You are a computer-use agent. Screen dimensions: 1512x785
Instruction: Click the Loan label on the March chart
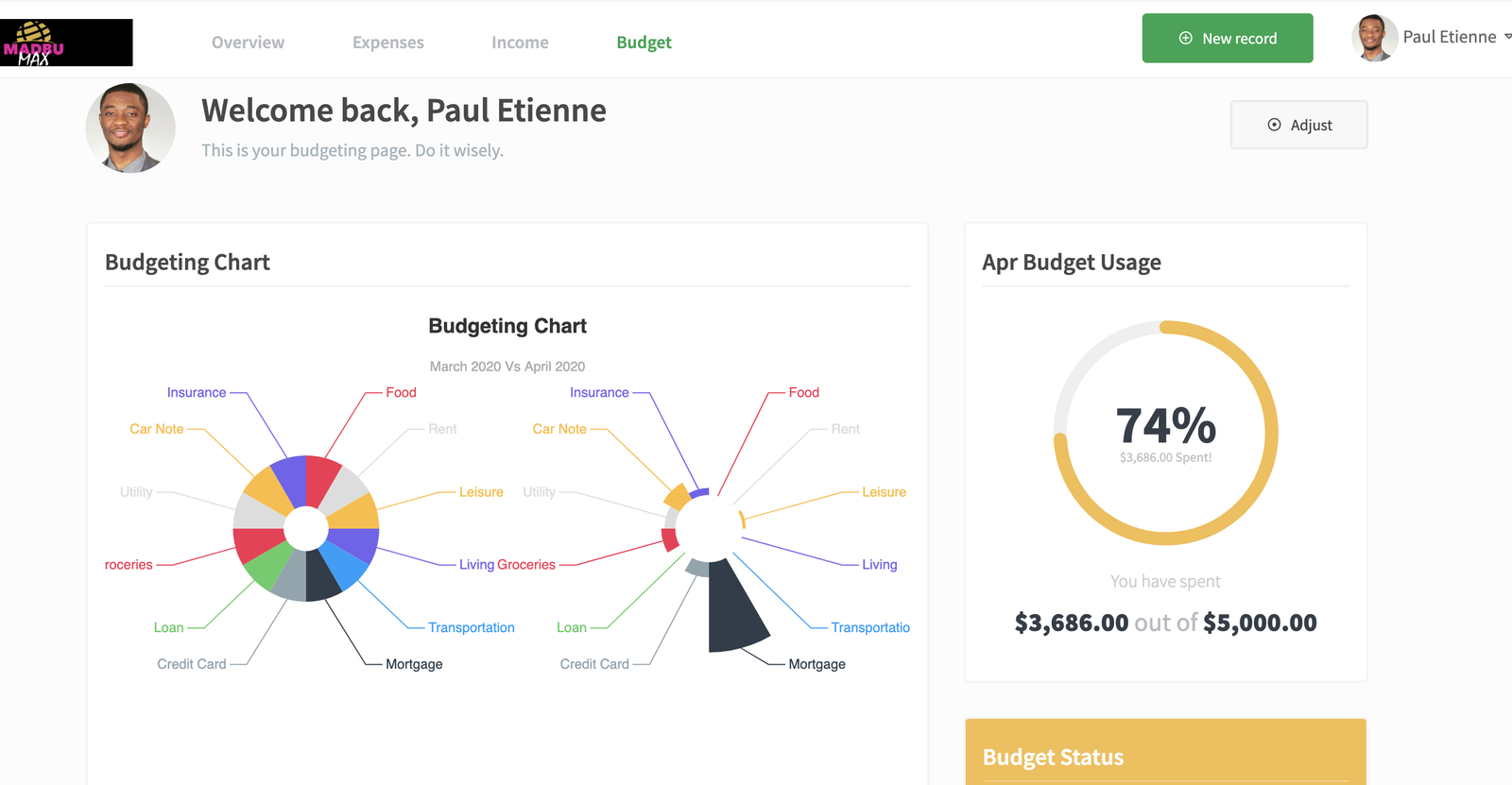[169, 627]
